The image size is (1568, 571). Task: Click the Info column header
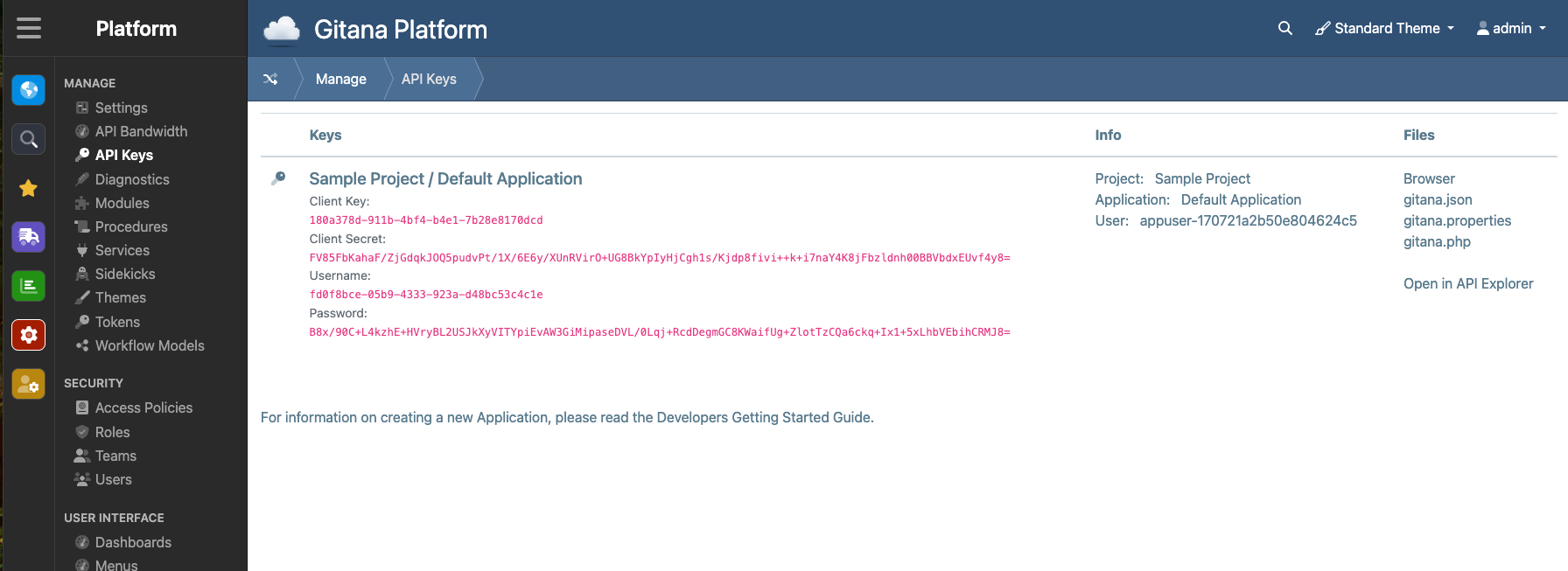tap(1108, 135)
